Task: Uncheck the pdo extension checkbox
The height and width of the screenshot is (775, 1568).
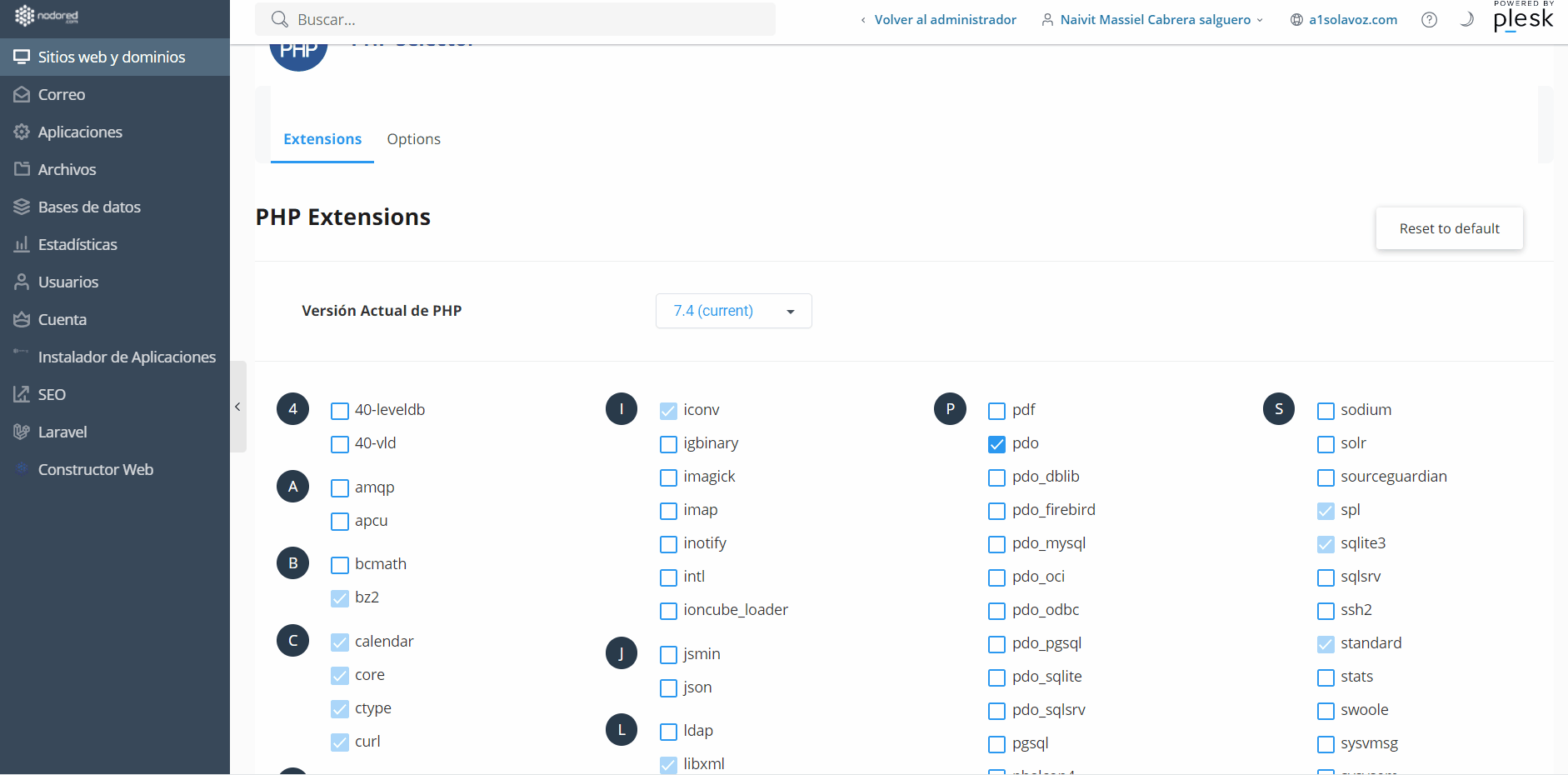Action: pyautogui.click(x=996, y=444)
